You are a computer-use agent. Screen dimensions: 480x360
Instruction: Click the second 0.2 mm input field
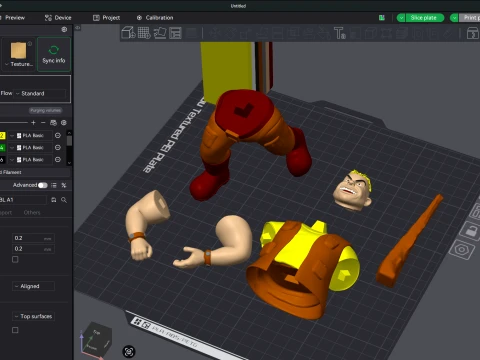(x=33, y=249)
